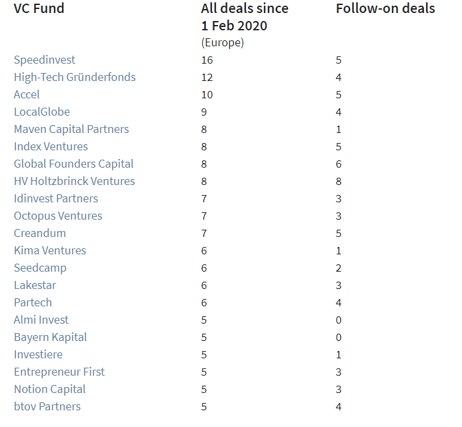Screen dimensions: 462x427
Task: Open the Partech link
Action: [x=33, y=303]
